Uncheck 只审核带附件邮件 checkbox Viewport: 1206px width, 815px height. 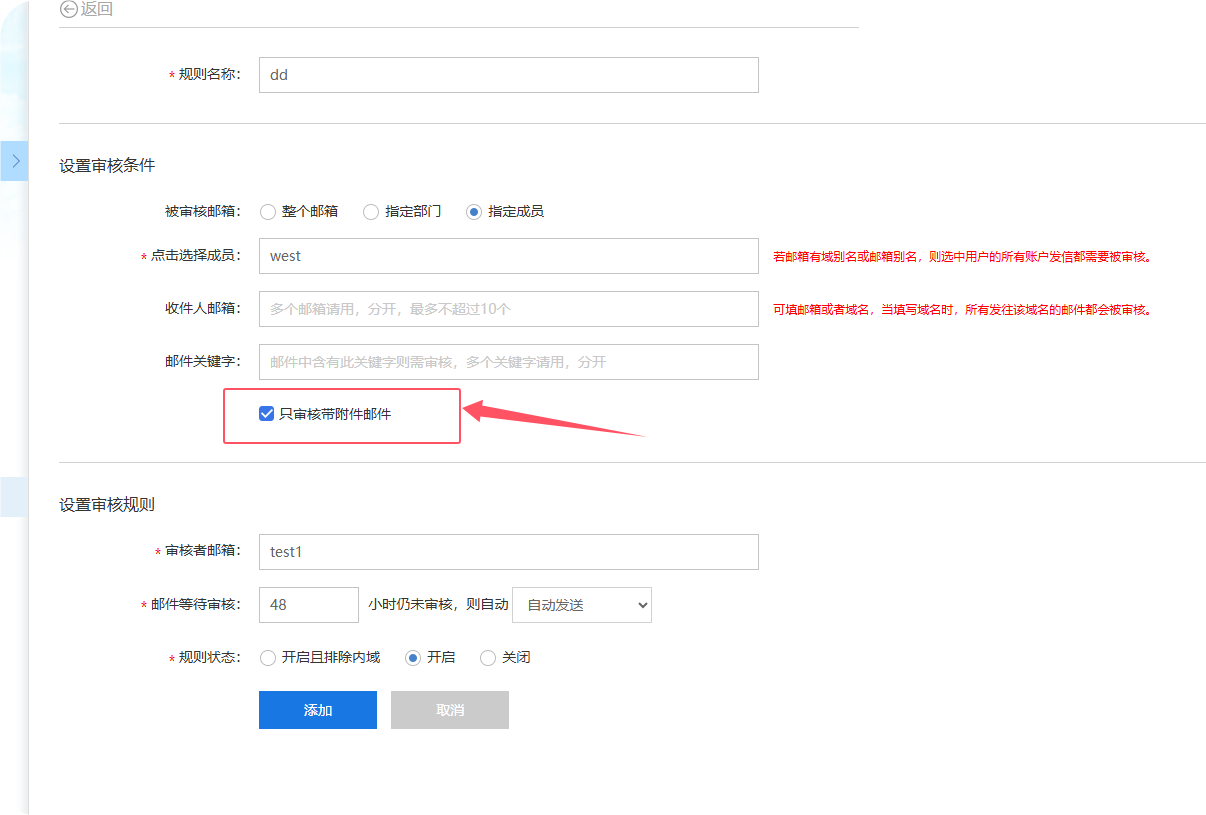point(266,414)
